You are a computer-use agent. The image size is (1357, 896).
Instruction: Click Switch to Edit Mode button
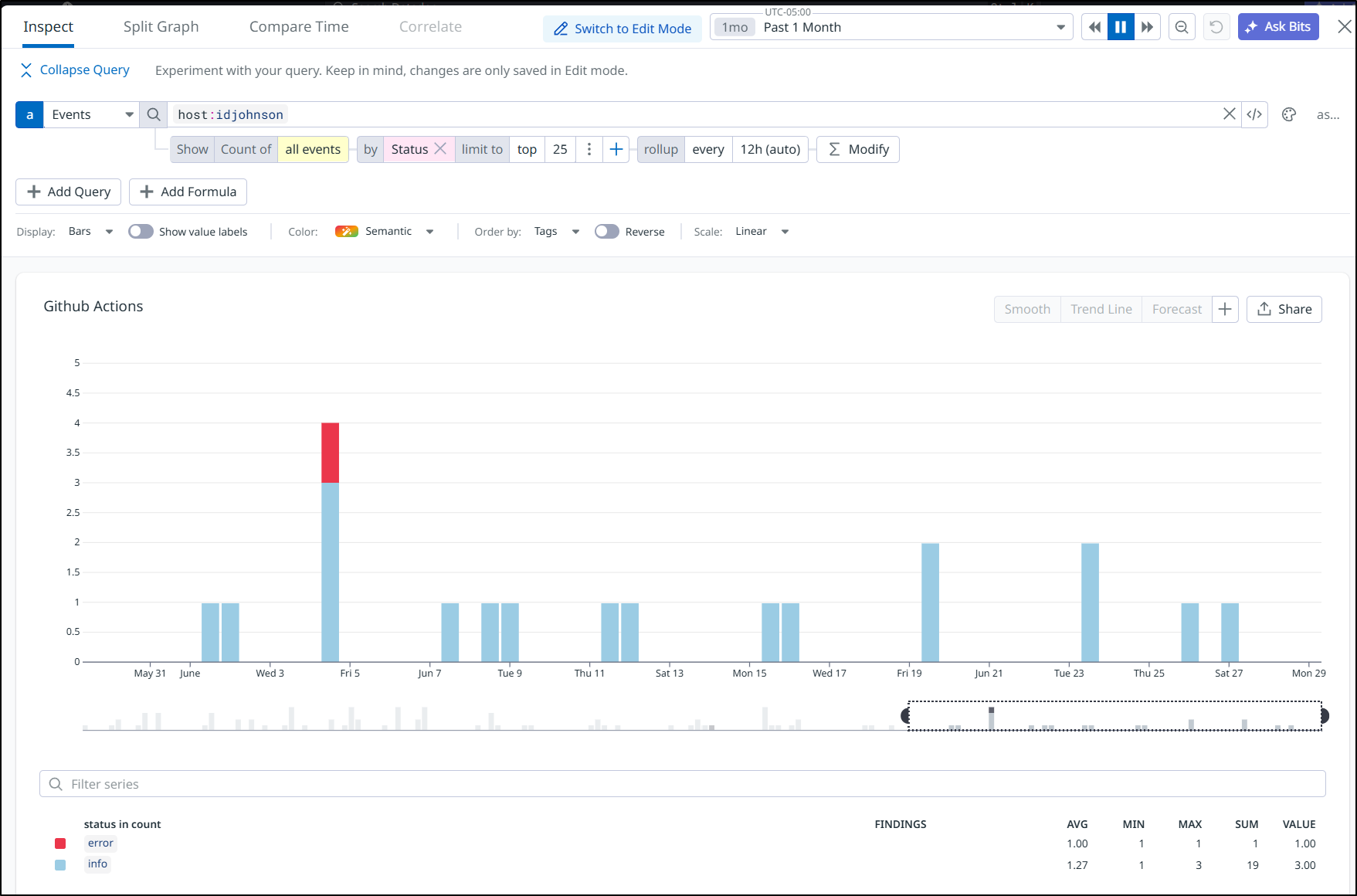pos(623,29)
